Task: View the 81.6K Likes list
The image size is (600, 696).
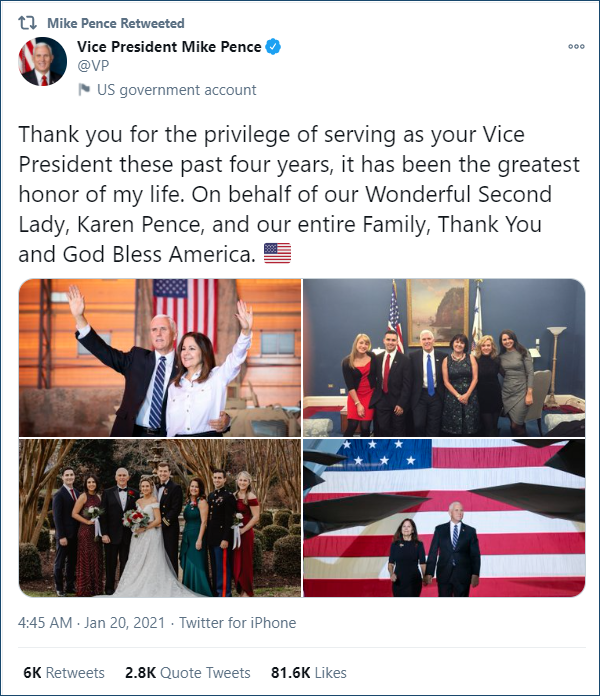Action: coord(308,673)
